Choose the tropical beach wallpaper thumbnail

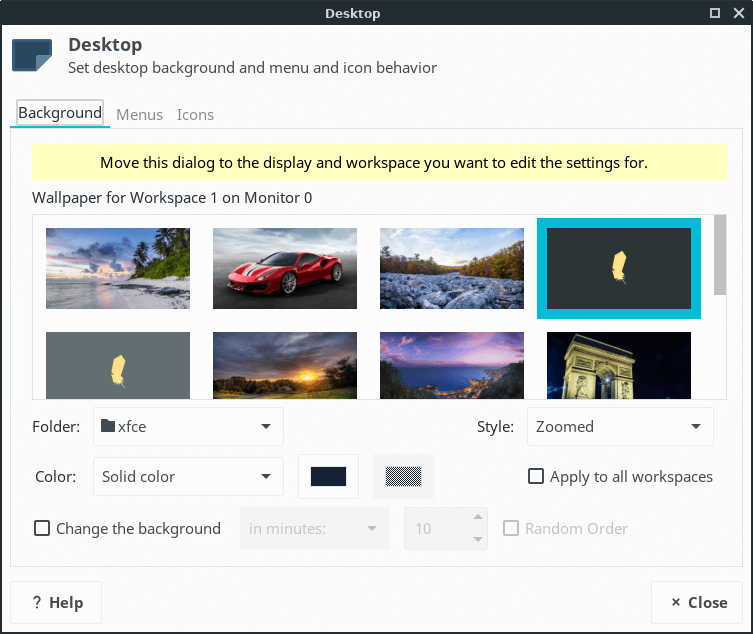(x=118, y=267)
